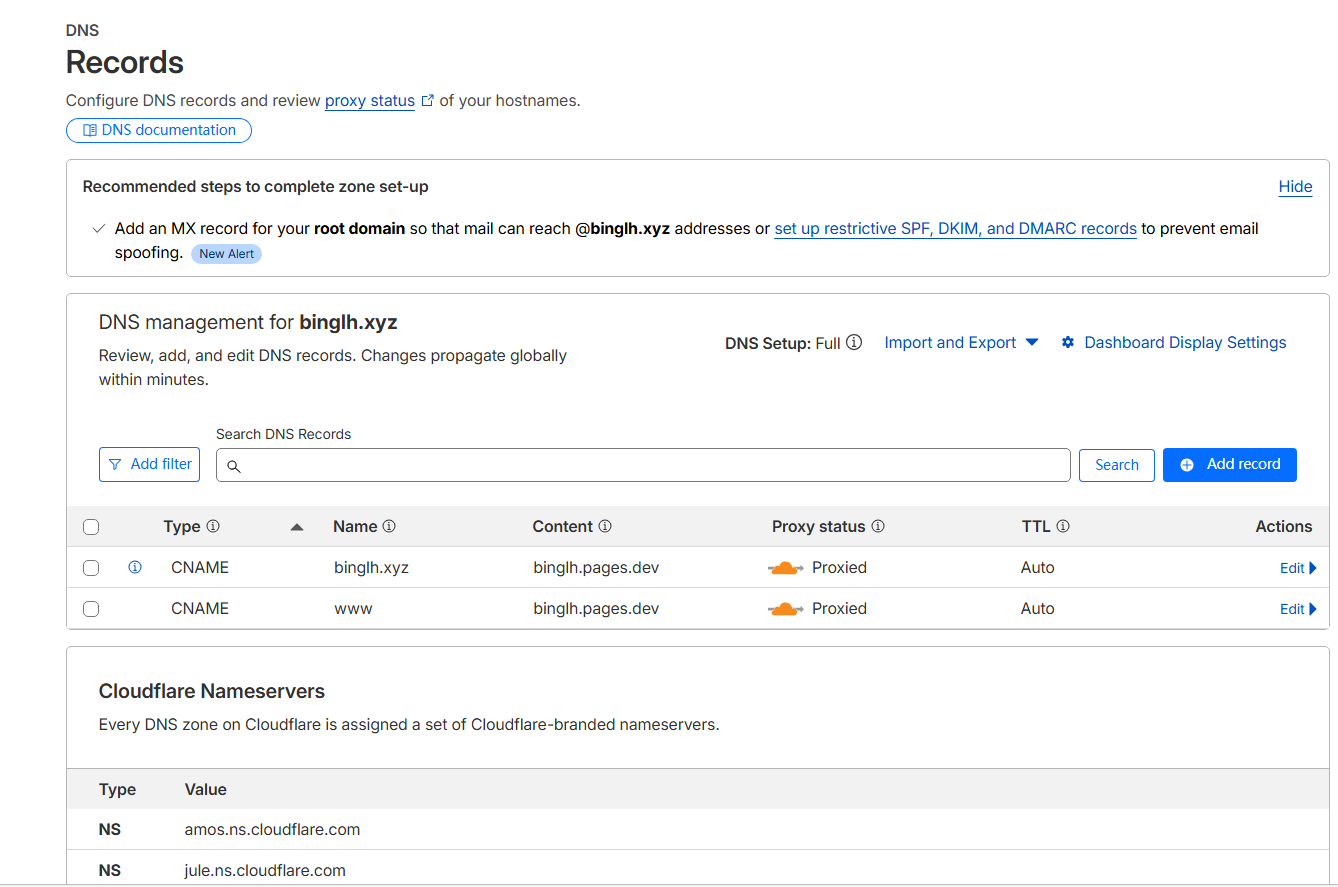Click the Cloudflare Nameservers heading
Screen dimensions: 1338x887
coord(212,691)
